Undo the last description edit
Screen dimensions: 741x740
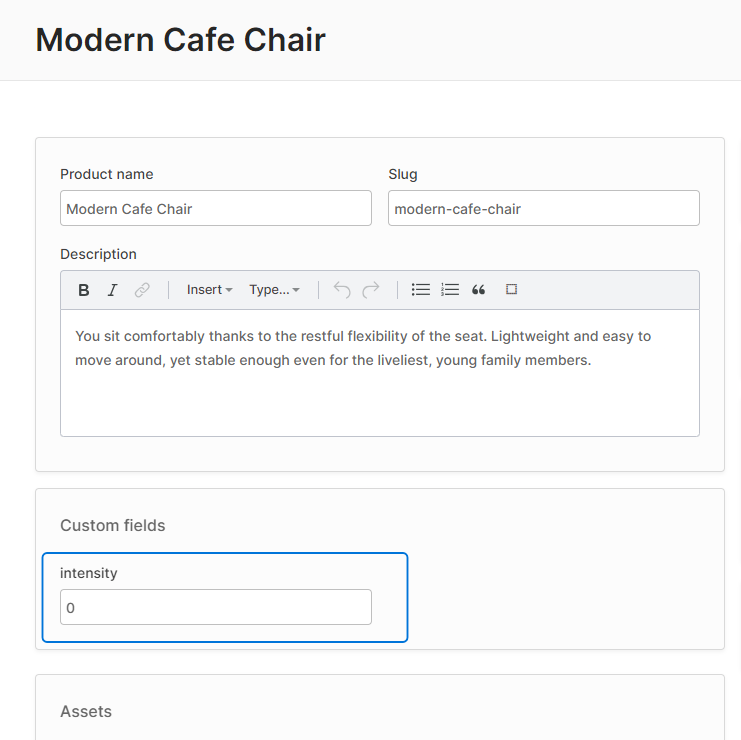(342, 290)
